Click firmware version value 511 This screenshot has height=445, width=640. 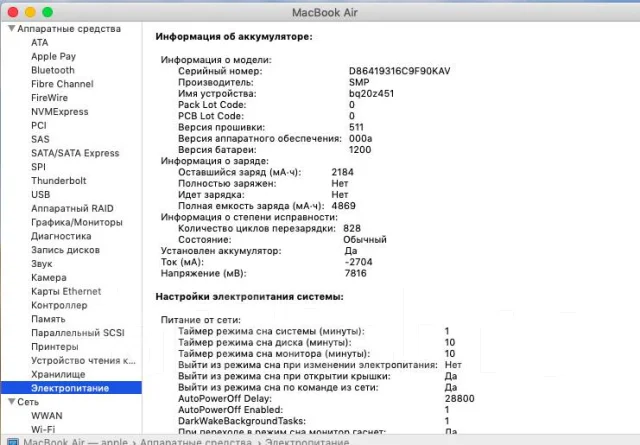click(356, 127)
